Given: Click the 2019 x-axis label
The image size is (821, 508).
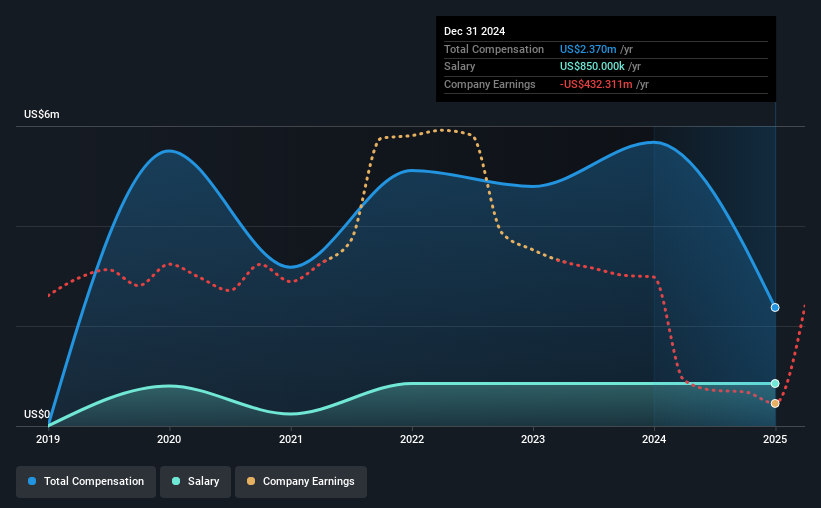Looking at the screenshot, I should 48,439.
